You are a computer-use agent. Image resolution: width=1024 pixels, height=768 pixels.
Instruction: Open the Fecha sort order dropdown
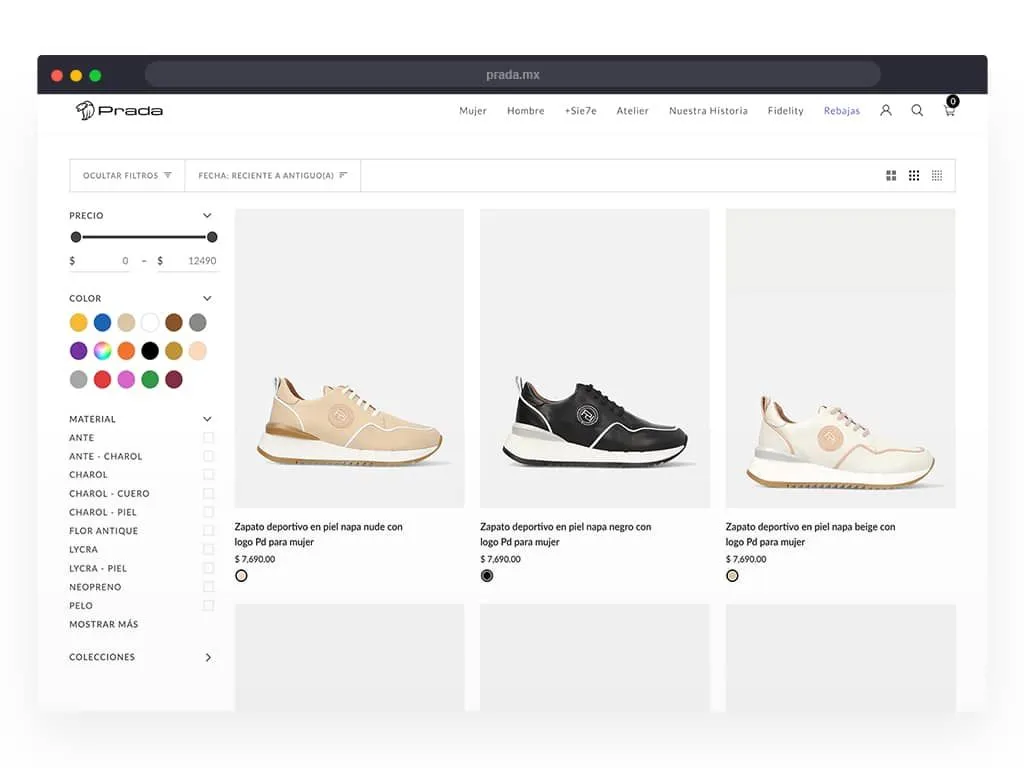pyautogui.click(x=272, y=176)
